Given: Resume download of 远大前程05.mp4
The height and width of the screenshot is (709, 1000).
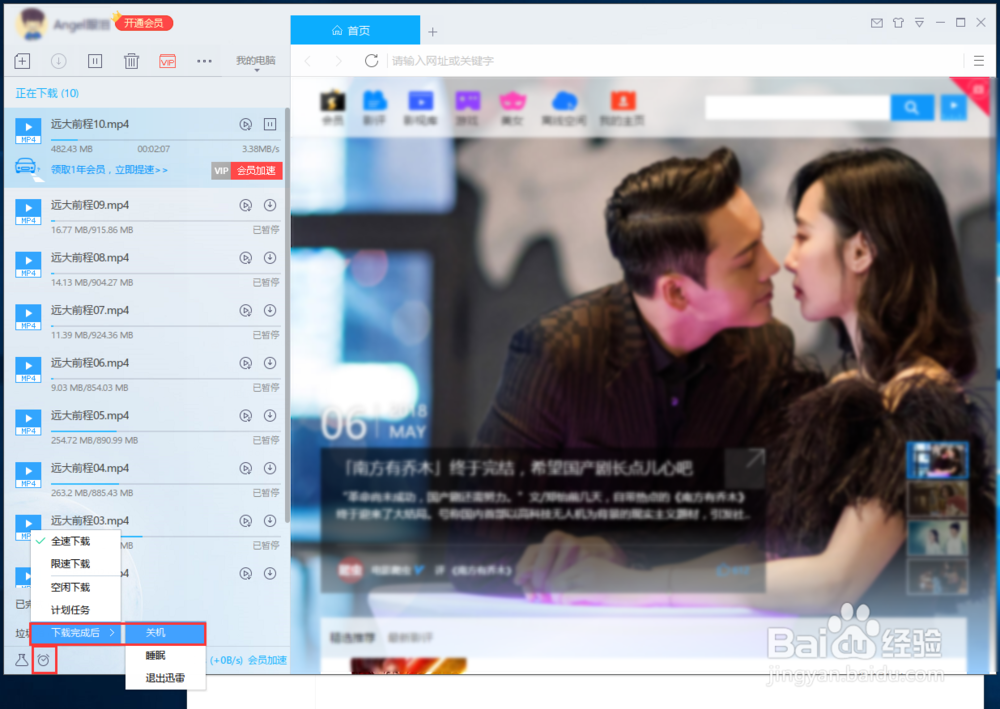Looking at the screenshot, I should click(x=270, y=416).
